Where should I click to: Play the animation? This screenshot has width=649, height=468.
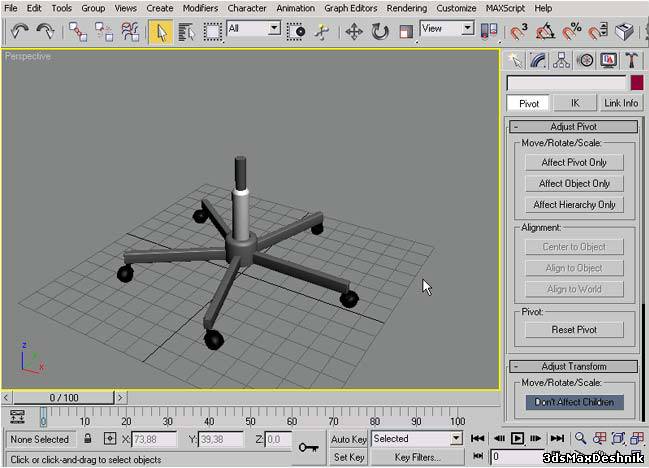[517, 438]
